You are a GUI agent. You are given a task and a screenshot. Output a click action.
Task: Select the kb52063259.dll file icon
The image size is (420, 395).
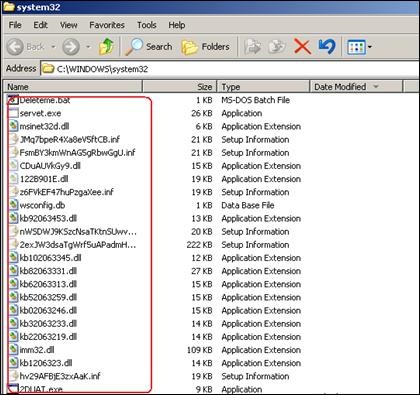coord(13,297)
